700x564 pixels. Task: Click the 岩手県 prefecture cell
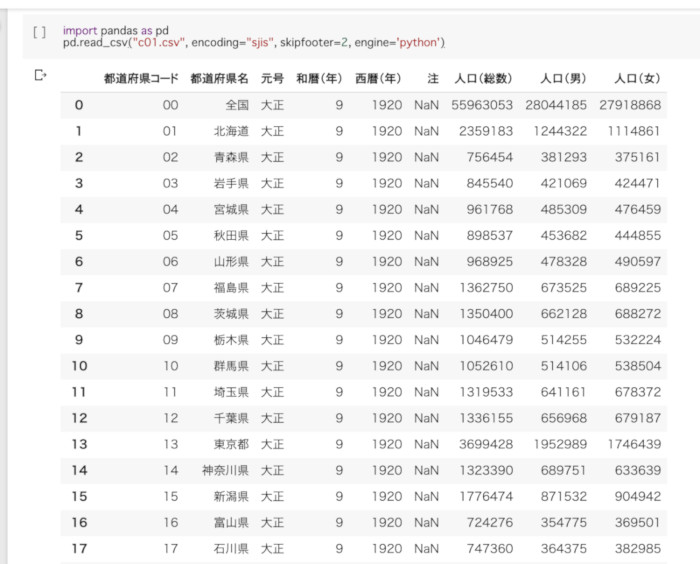pos(231,184)
